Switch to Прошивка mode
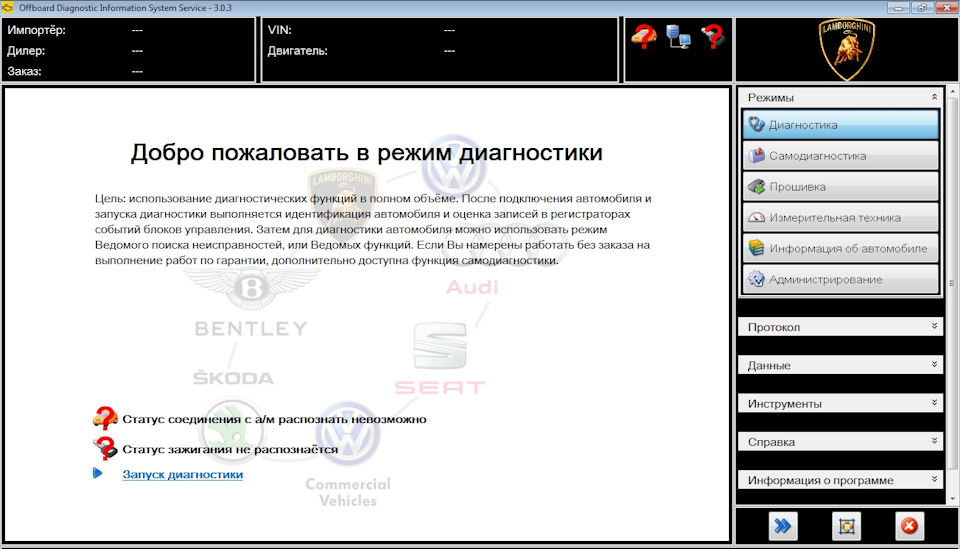This screenshot has width=960, height=549. coord(840,187)
